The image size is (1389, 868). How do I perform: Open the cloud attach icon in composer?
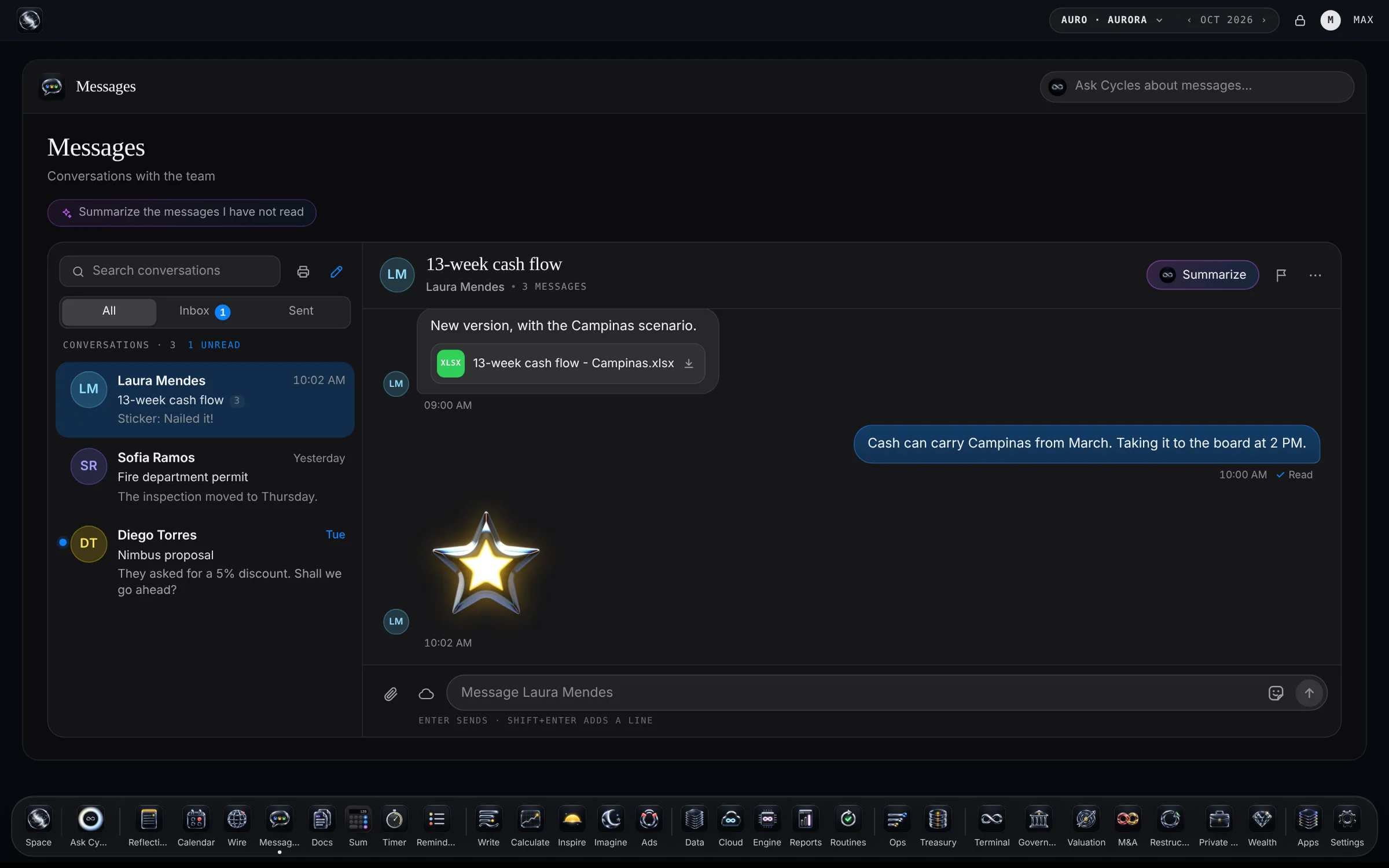pos(426,693)
